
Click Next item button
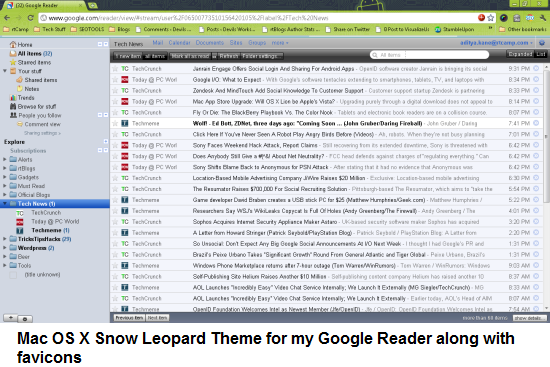(x=157, y=318)
